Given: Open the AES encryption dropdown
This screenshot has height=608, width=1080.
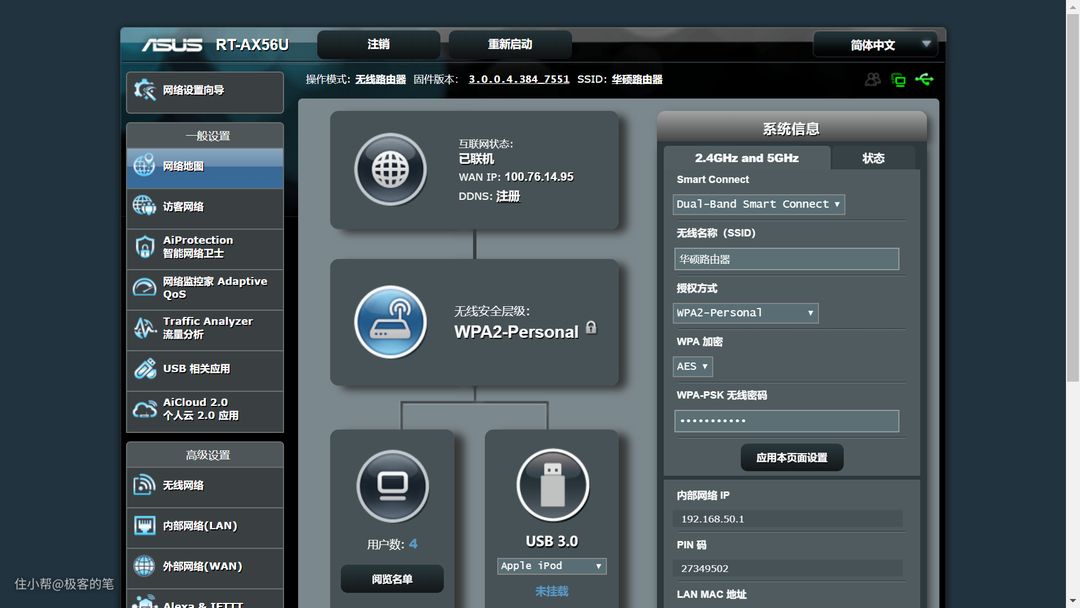Looking at the screenshot, I should (692, 366).
